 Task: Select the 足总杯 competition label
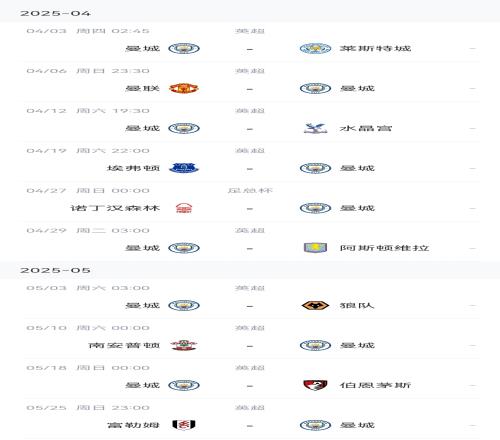(250, 191)
